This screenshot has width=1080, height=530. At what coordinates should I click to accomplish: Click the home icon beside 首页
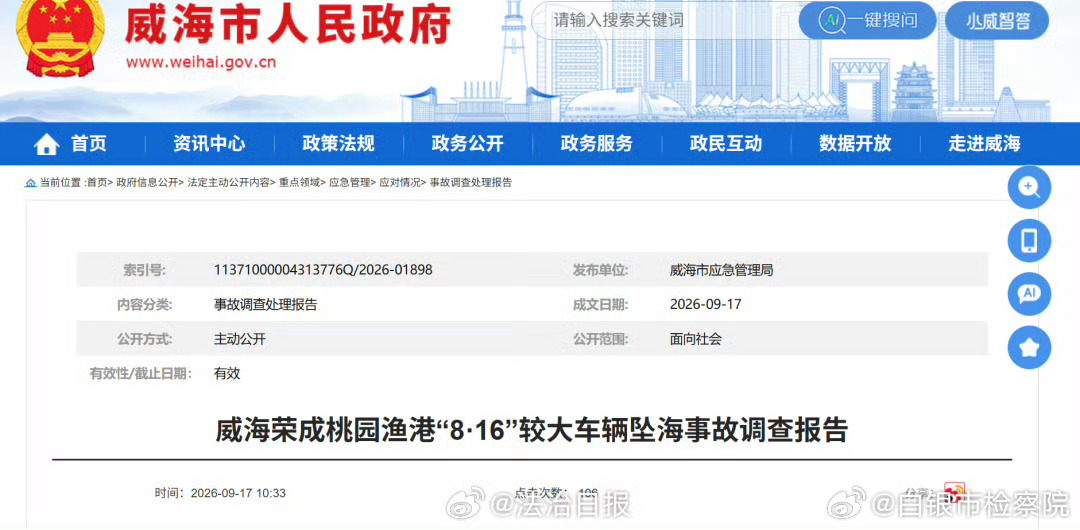(x=47, y=144)
